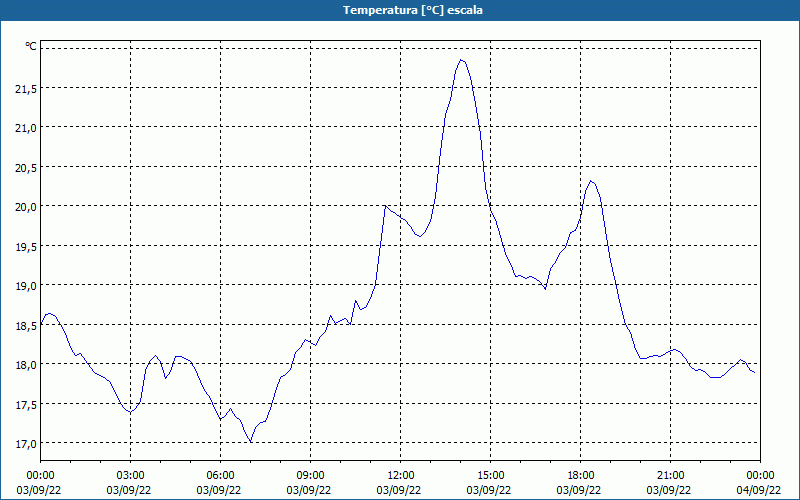Click the secondary peak near 18:20
The image size is (800, 500).
[590, 181]
